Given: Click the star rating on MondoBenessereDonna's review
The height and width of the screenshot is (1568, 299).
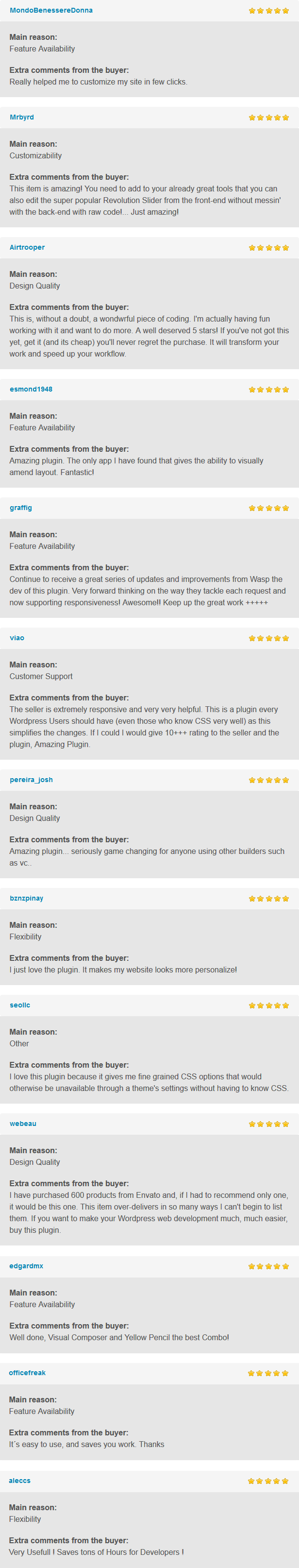Looking at the screenshot, I should [268, 11].
